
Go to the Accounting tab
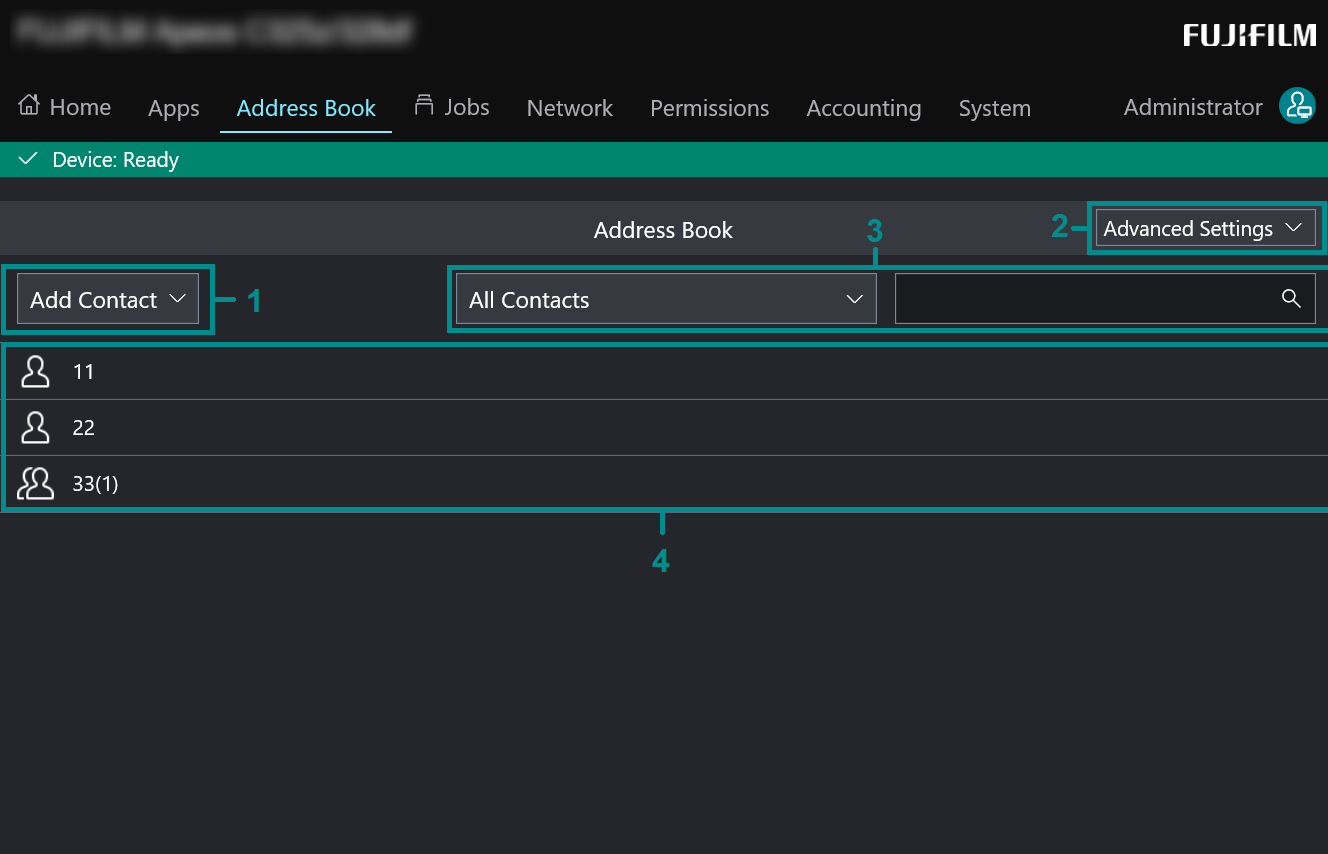point(863,108)
